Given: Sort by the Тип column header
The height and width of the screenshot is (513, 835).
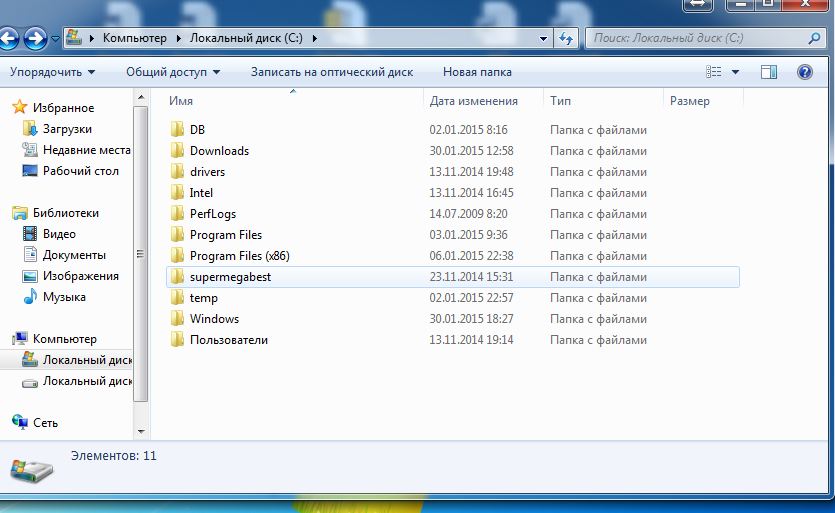Looking at the screenshot, I should point(560,101).
